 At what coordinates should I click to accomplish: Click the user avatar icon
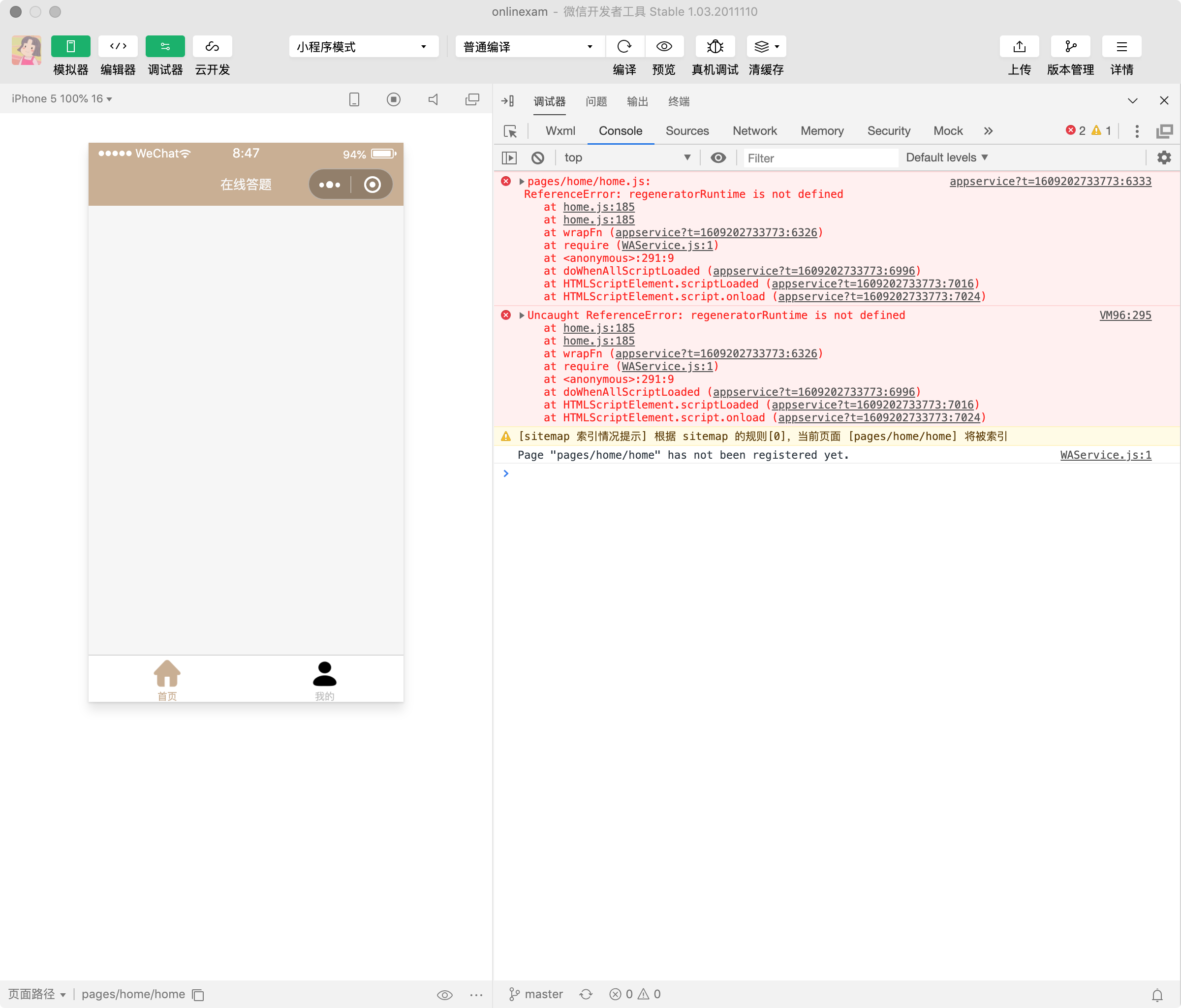pyautogui.click(x=26, y=50)
